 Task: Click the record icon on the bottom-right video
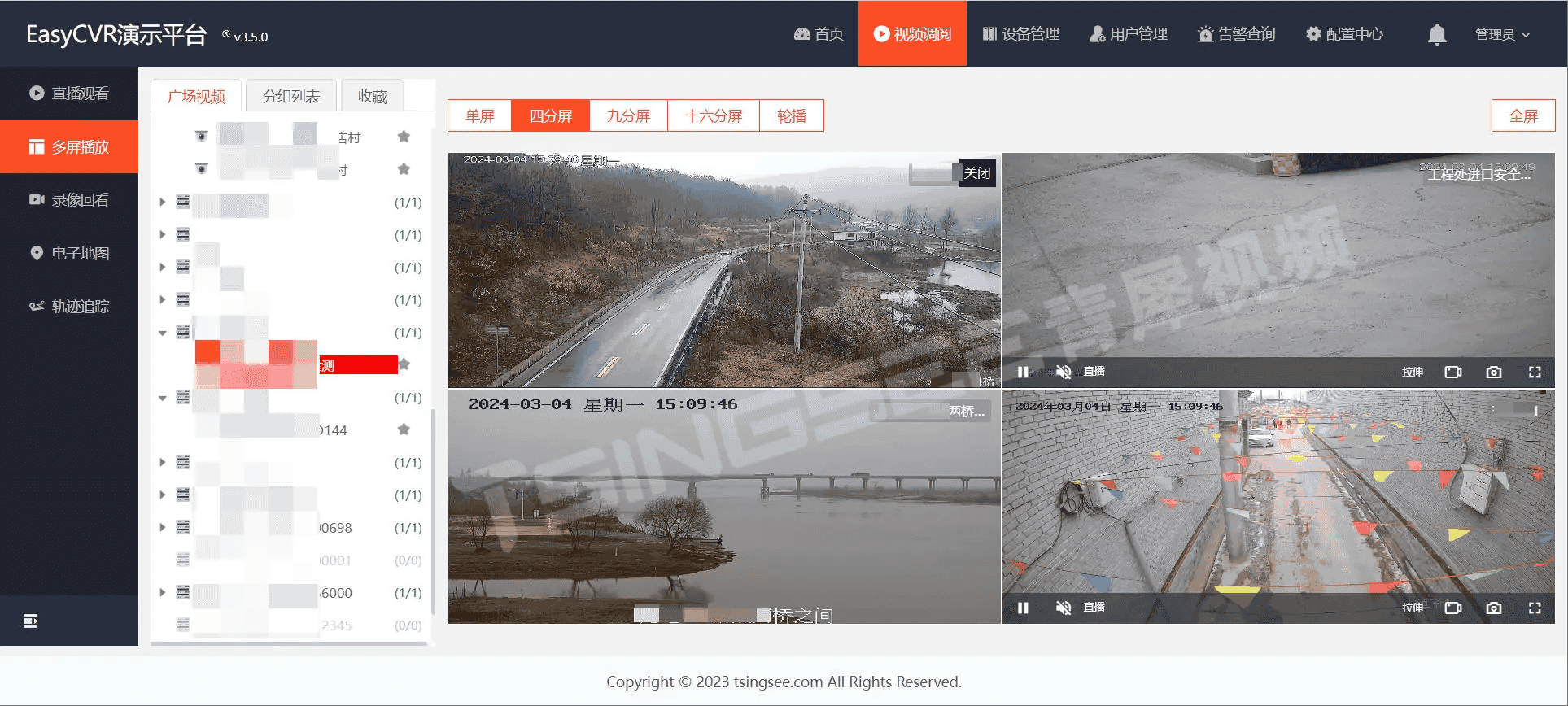pyautogui.click(x=1452, y=608)
